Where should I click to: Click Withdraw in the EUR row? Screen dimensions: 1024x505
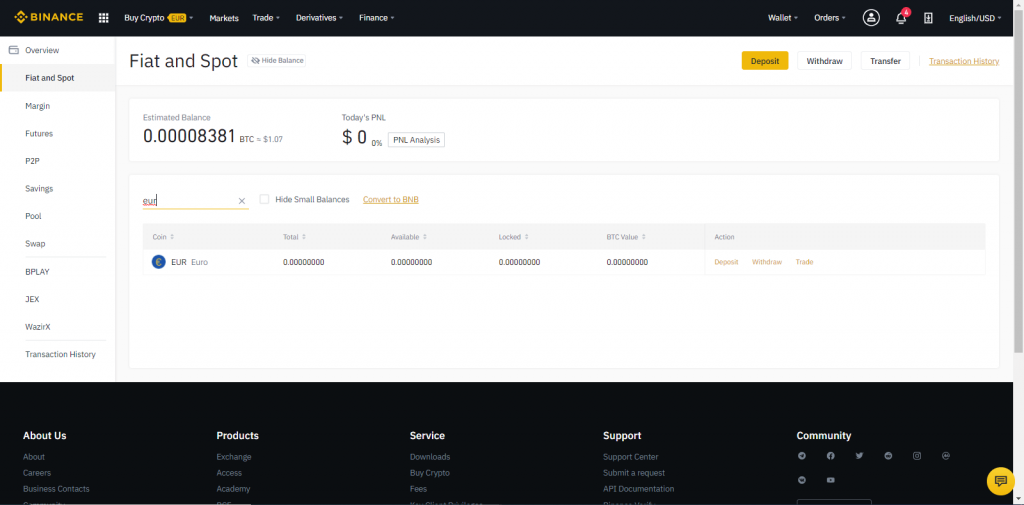(767, 262)
